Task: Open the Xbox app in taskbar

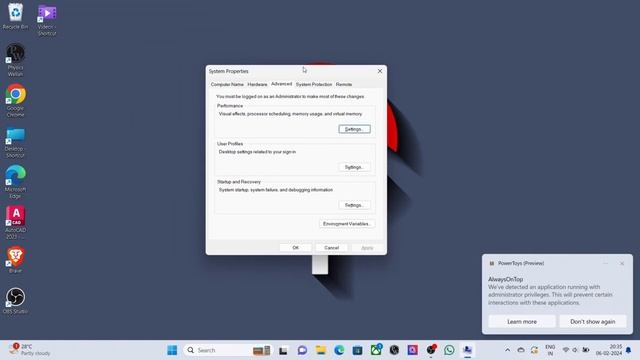Action: pos(376,350)
